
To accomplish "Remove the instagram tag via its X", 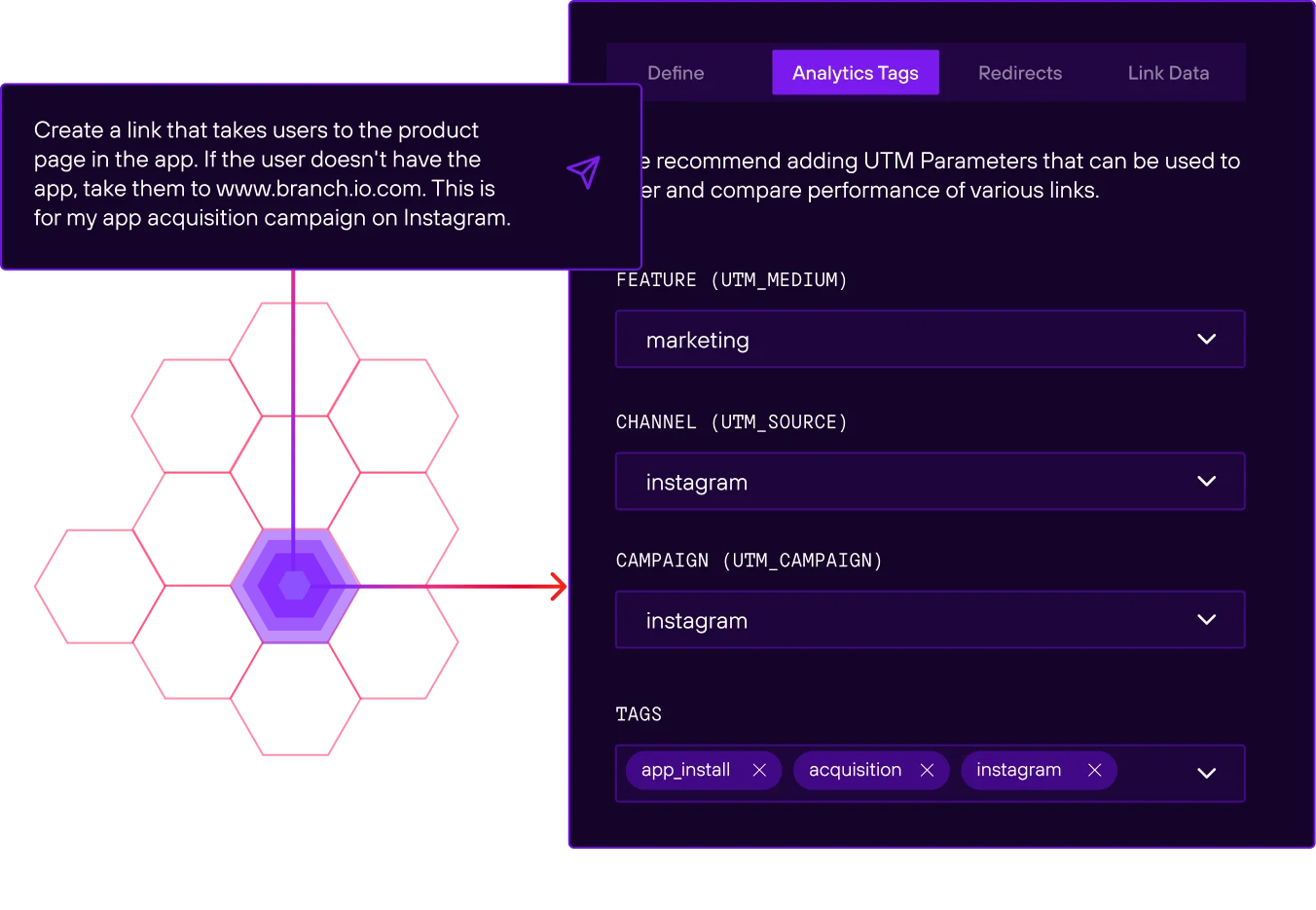I will [x=1095, y=769].
